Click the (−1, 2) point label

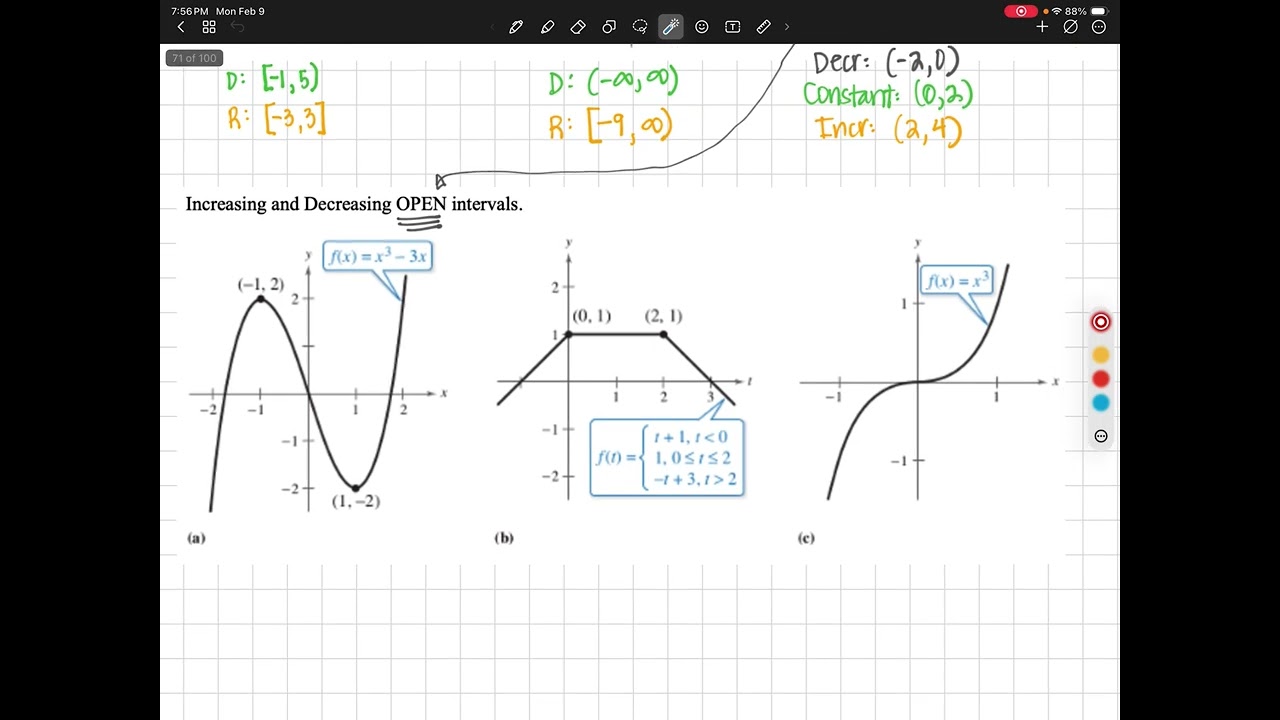(260, 285)
